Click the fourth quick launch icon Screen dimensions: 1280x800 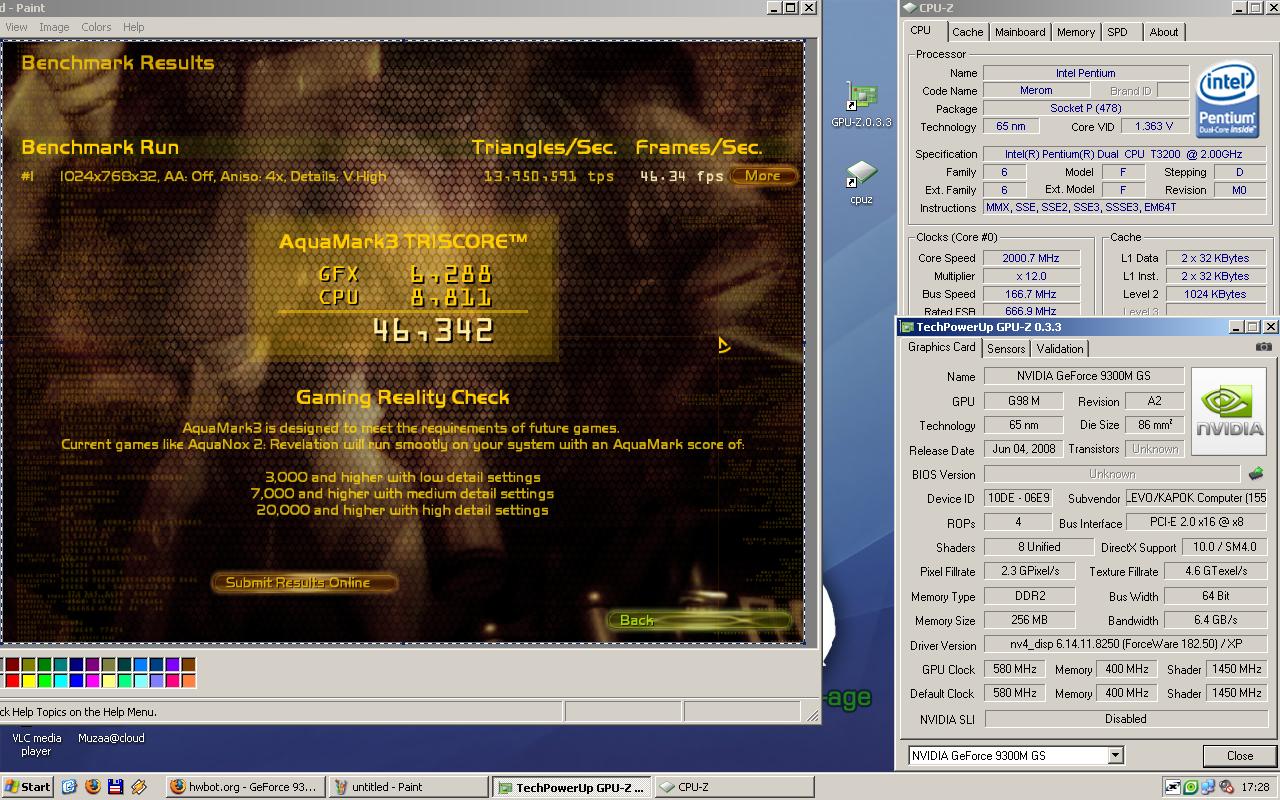[x=139, y=787]
